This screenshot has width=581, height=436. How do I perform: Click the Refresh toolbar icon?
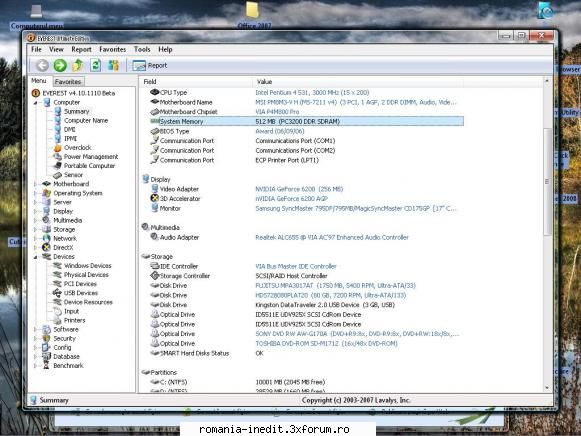click(96, 66)
